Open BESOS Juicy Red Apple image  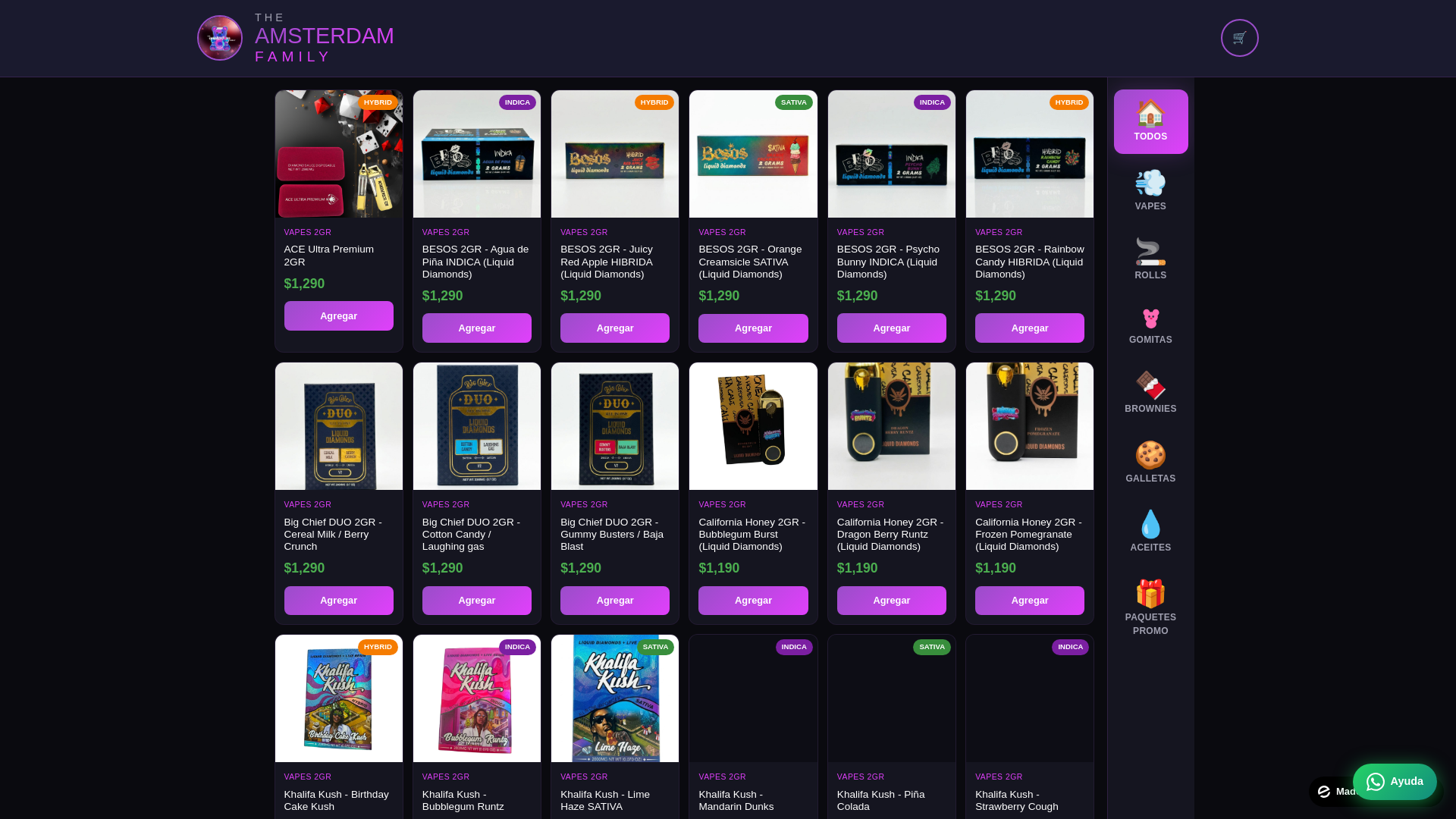615,154
